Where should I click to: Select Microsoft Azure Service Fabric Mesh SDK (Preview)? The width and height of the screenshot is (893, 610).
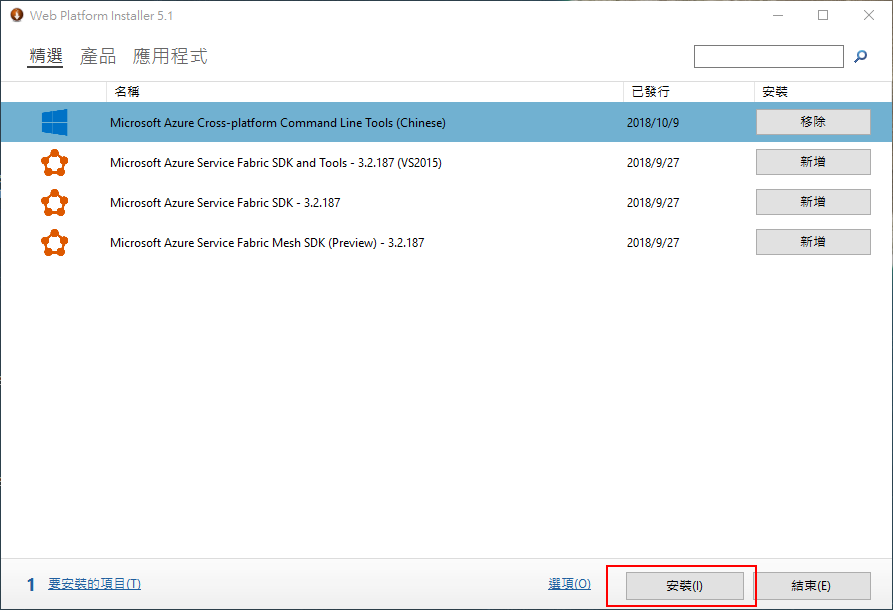click(x=446, y=242)
